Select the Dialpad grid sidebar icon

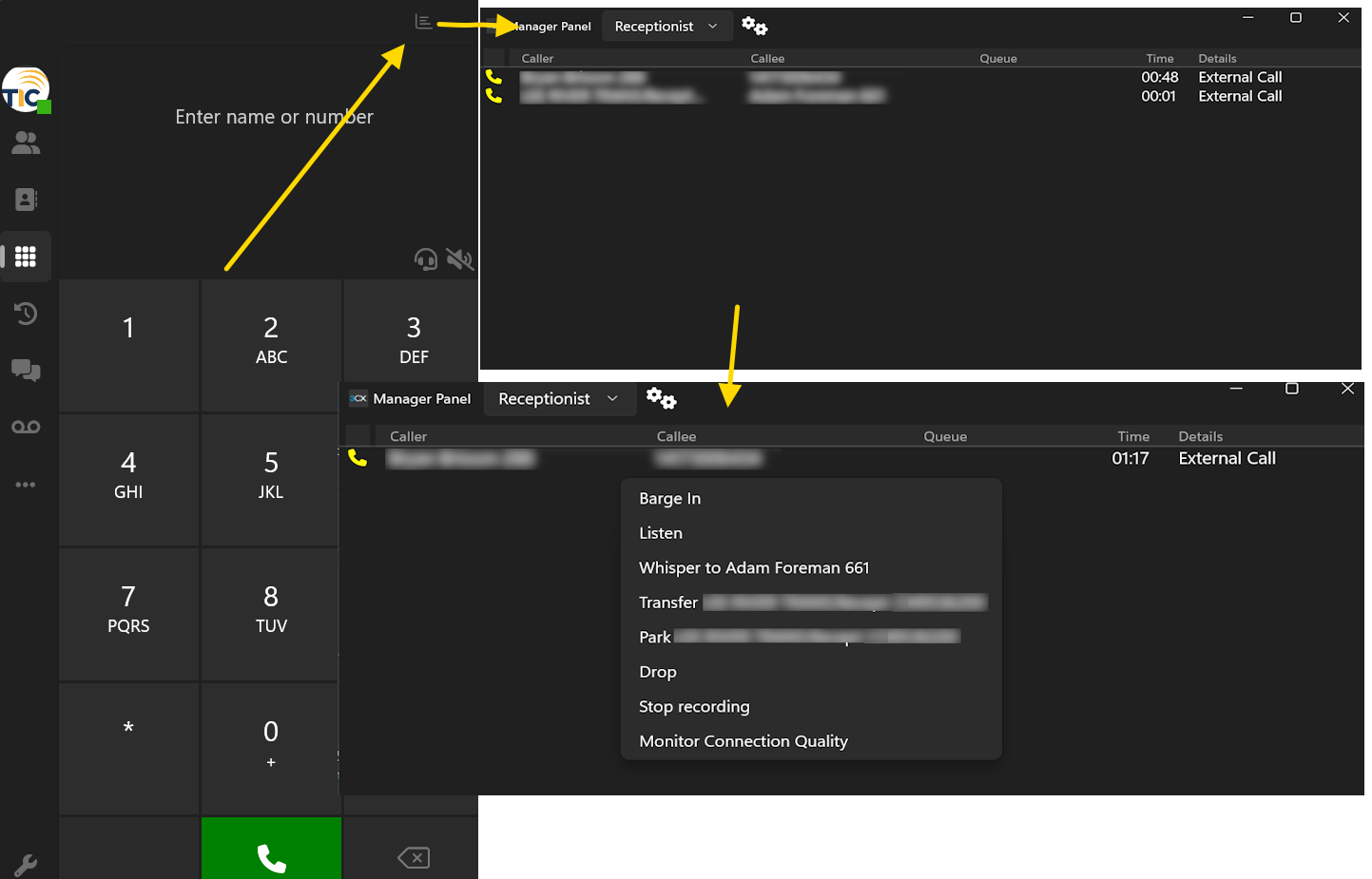[x=26, y=257]
